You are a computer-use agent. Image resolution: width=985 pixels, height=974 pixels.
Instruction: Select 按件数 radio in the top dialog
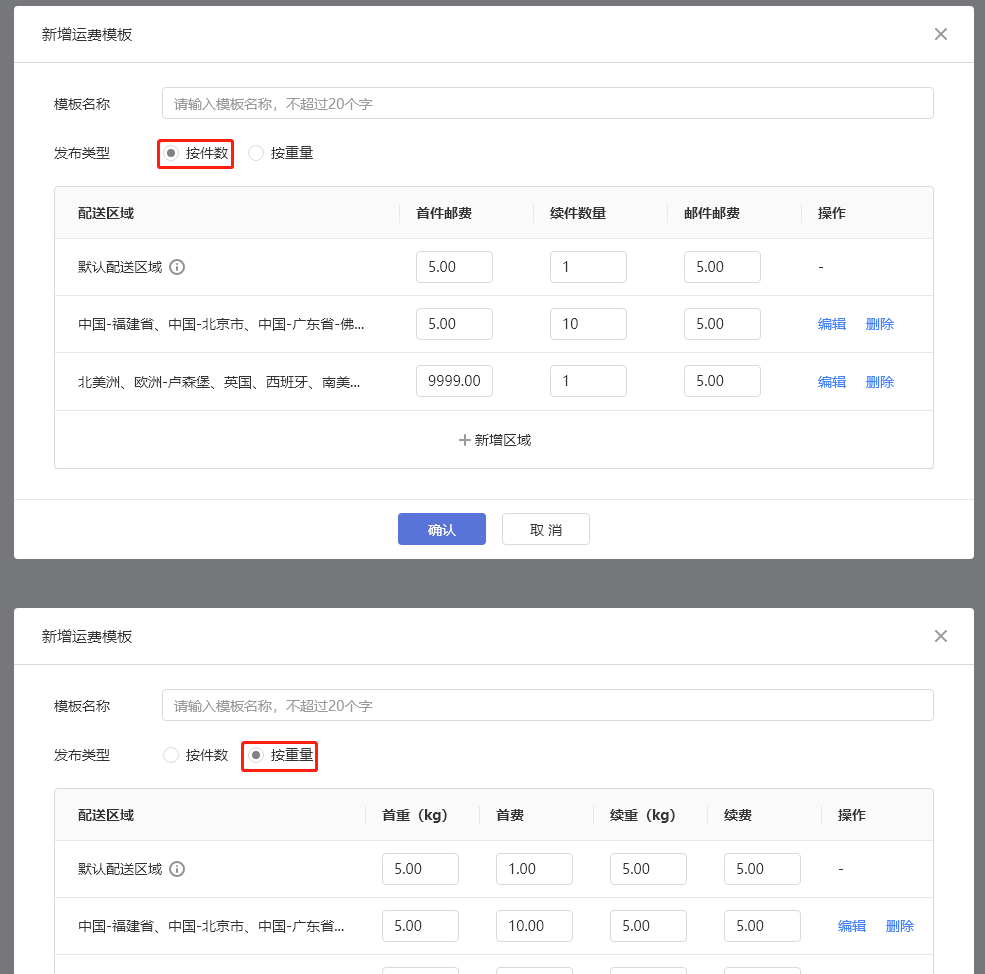[172, 153]
